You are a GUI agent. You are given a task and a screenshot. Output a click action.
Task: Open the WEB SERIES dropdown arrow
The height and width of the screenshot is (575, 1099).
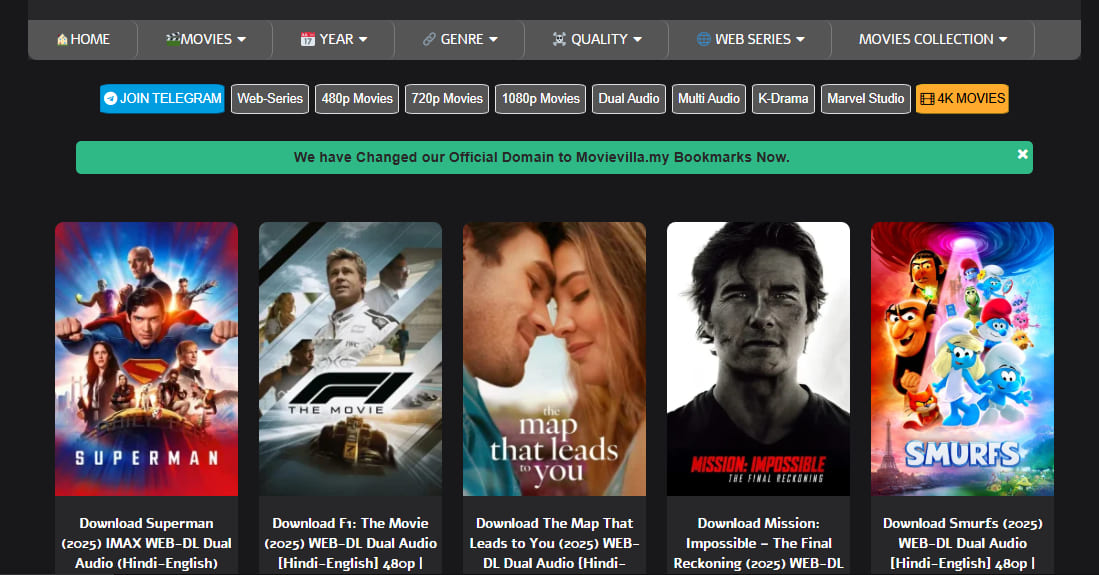tap(799, 40)
